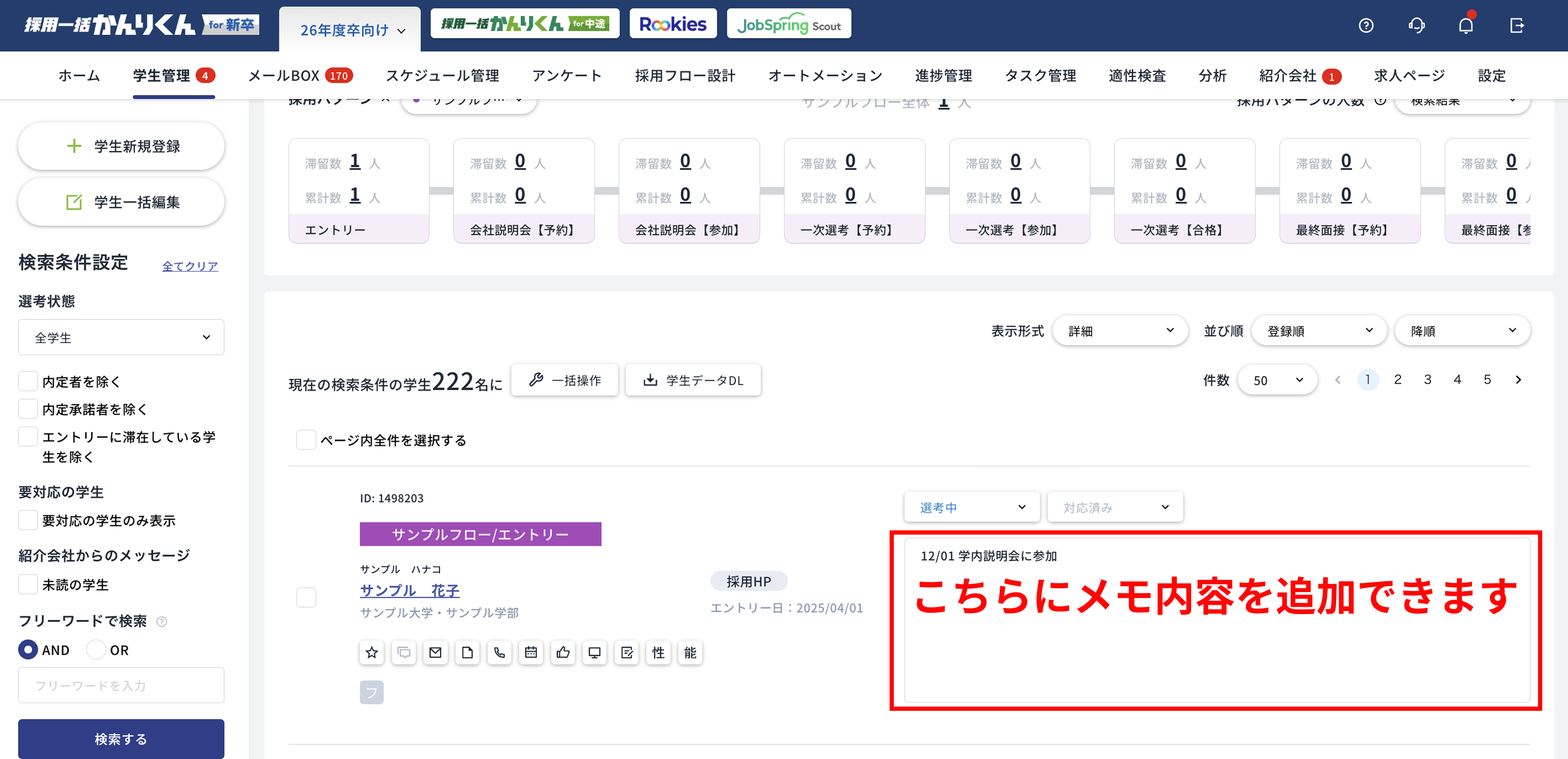Screen dimensions: 1568x759
Task: Click the thumbs-up evaluation icon
Action: (x=562, y=653)
